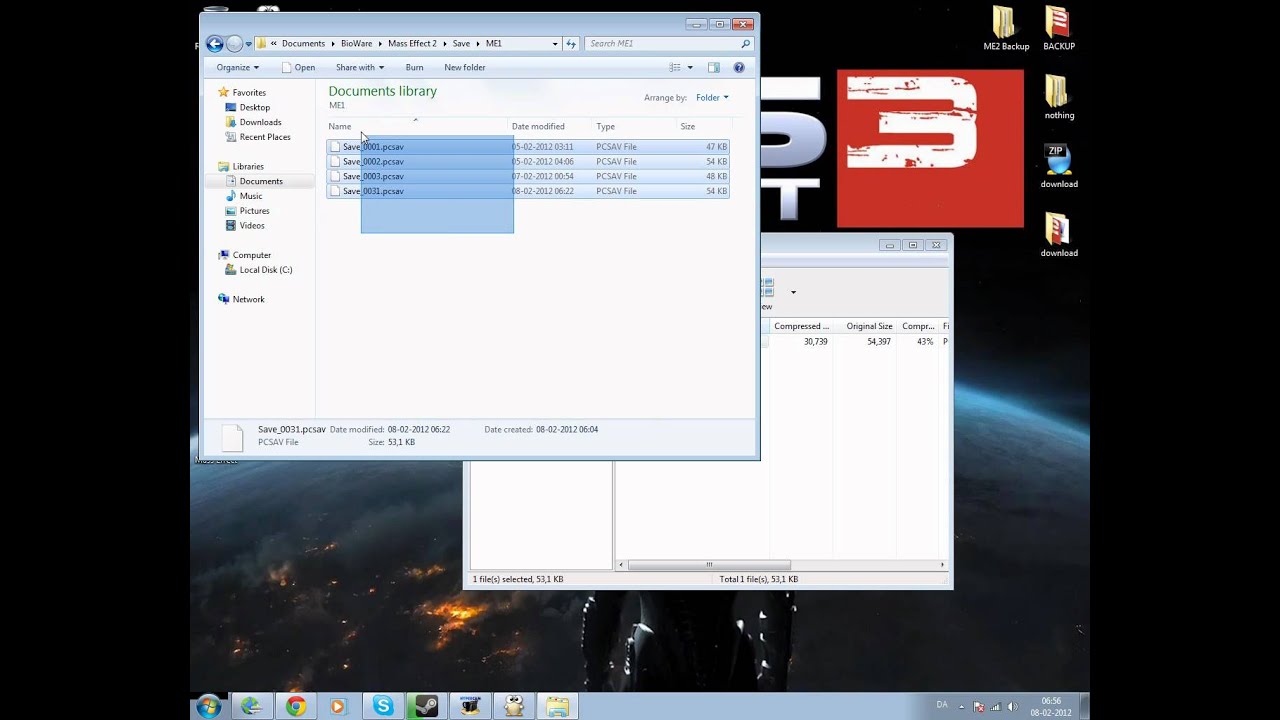
Task: Expand the view options dropdown arrow
Action: pos(690,67)
